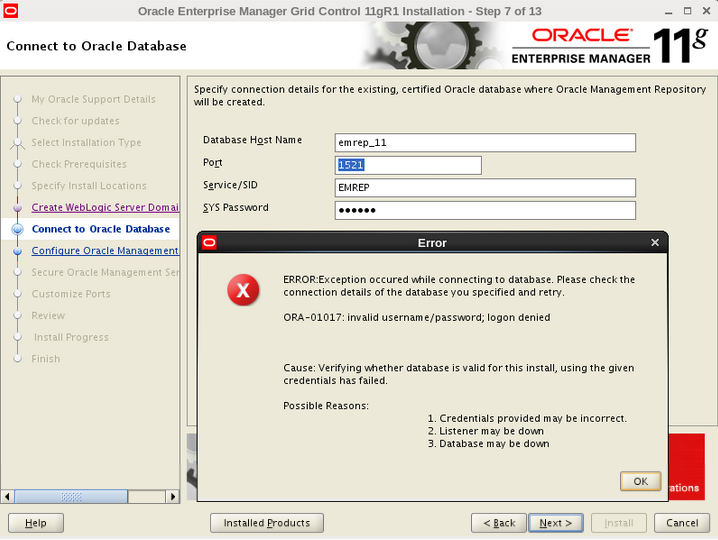Click the Port field showing 1521
This screenshot has width=718, height=540.
coord(408,165)
